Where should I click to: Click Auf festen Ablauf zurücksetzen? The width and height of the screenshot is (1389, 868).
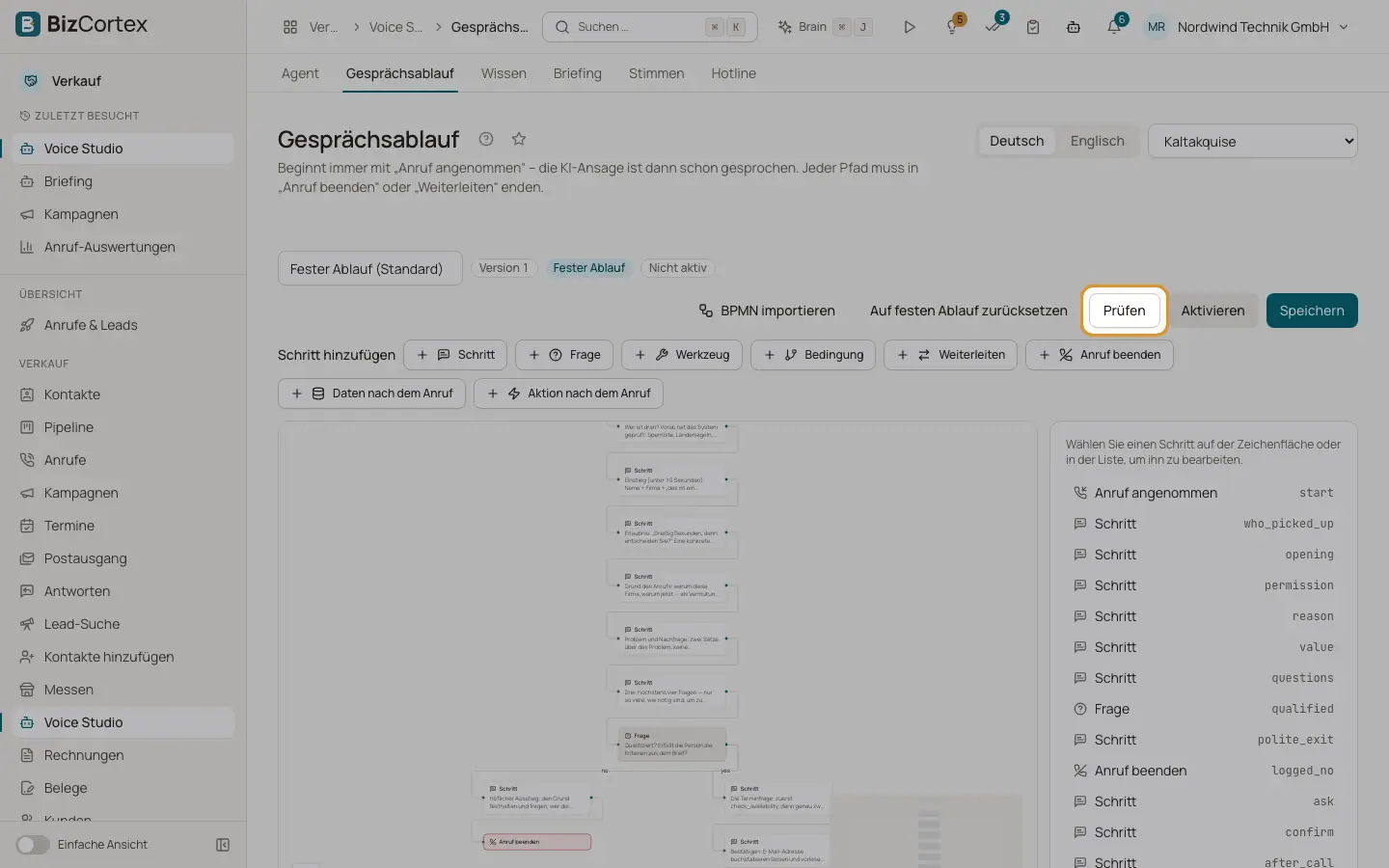pyautogui.click(x=968, y=311)
